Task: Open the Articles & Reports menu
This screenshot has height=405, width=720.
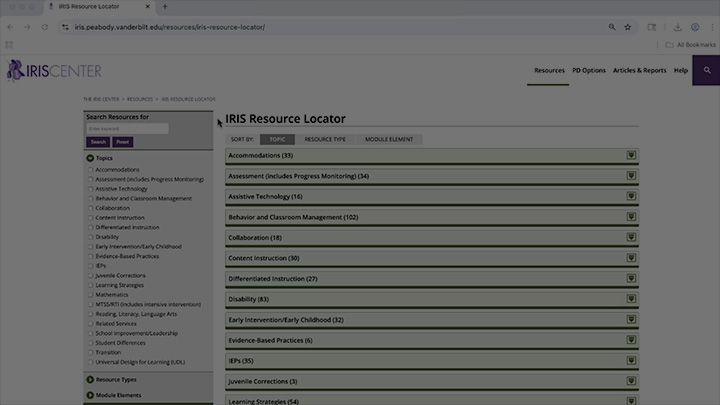Action: click(640, 71)
